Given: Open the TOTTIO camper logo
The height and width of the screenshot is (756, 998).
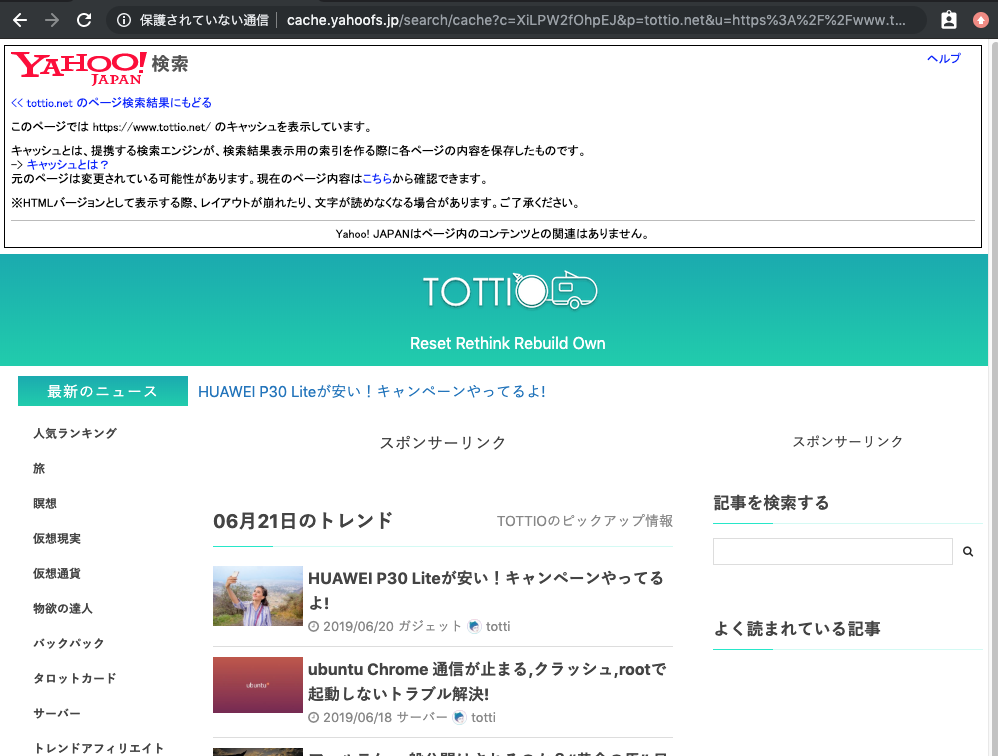Looking at the screenshot, I should [510, 290].
